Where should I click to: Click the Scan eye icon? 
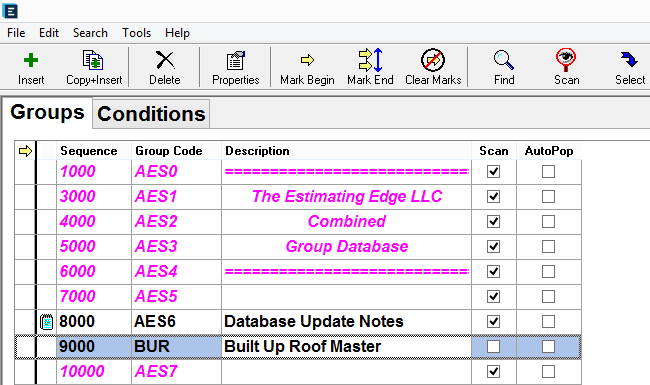coord(566,60)
